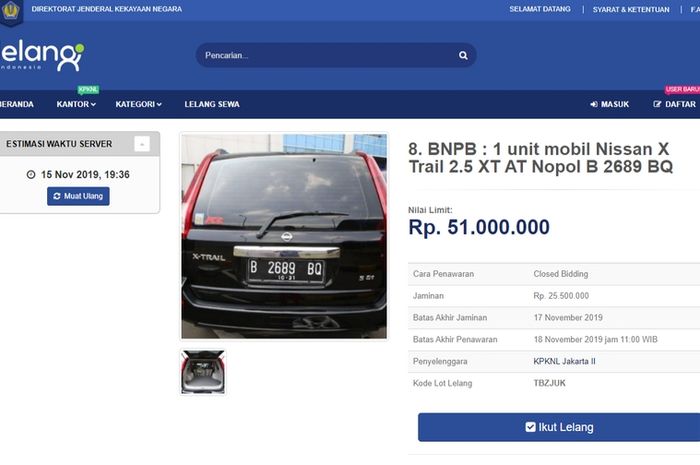Expand the Kategori dropdown menu
Screen dimensions: 700x465
click(x=138, y=104)
